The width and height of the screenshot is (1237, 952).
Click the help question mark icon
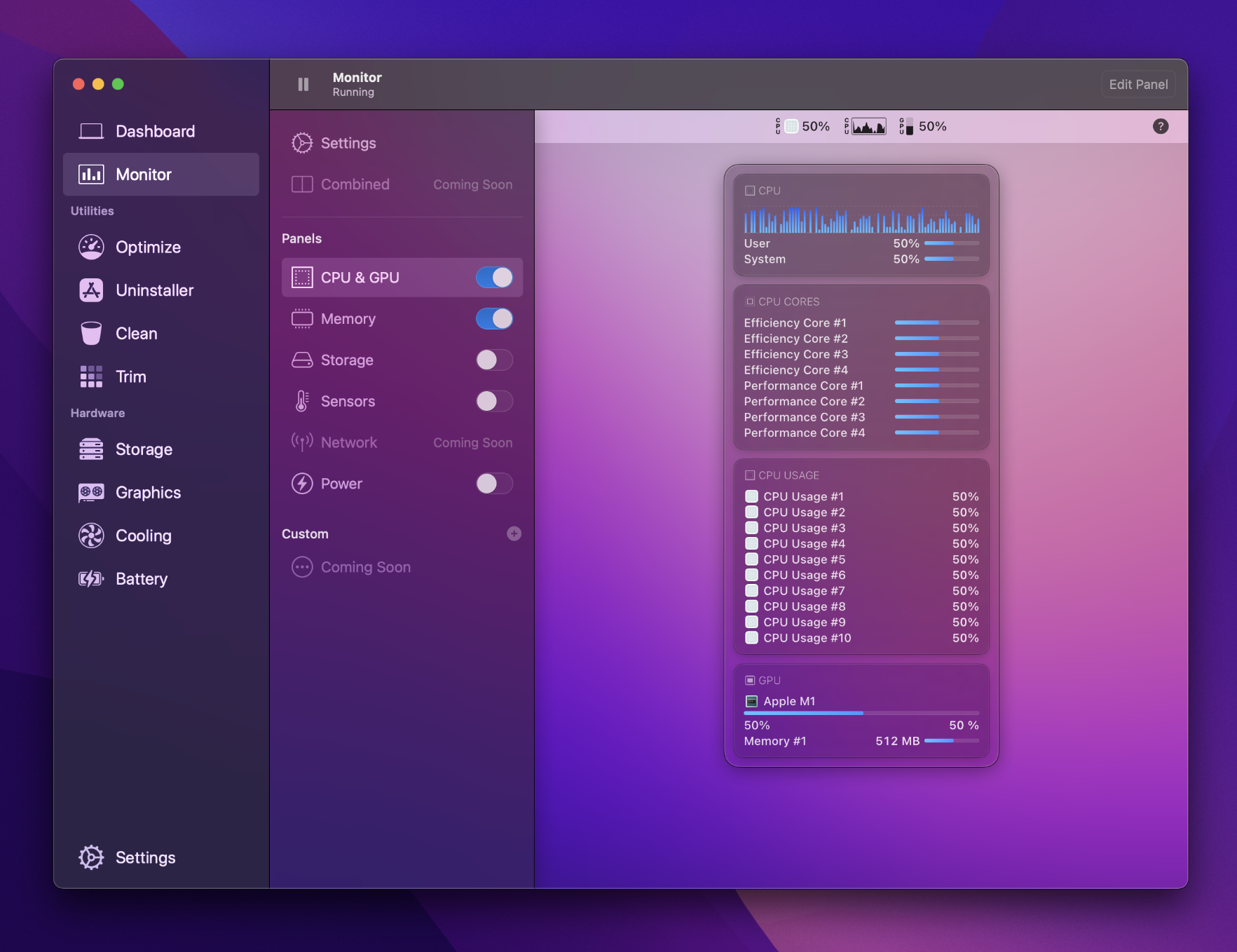(x=1160, y=126)
